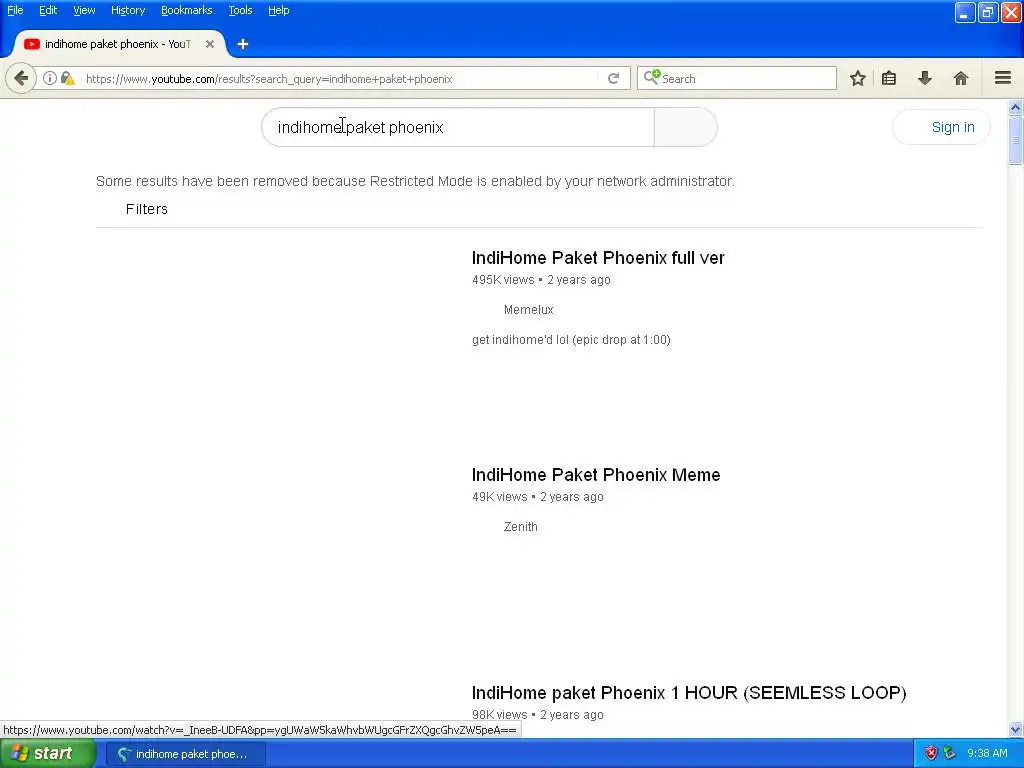1024x768 pixels.
Task: Open video IndiHome Paket Phoenix Meme
Action: click(596, 475)
